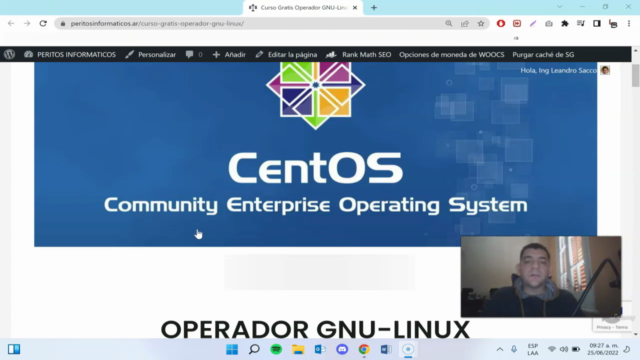The width and height of the screenshot is (640, 360).
Task: Open the red Opera-style extension icon
Action: click(x=501, y=24)
